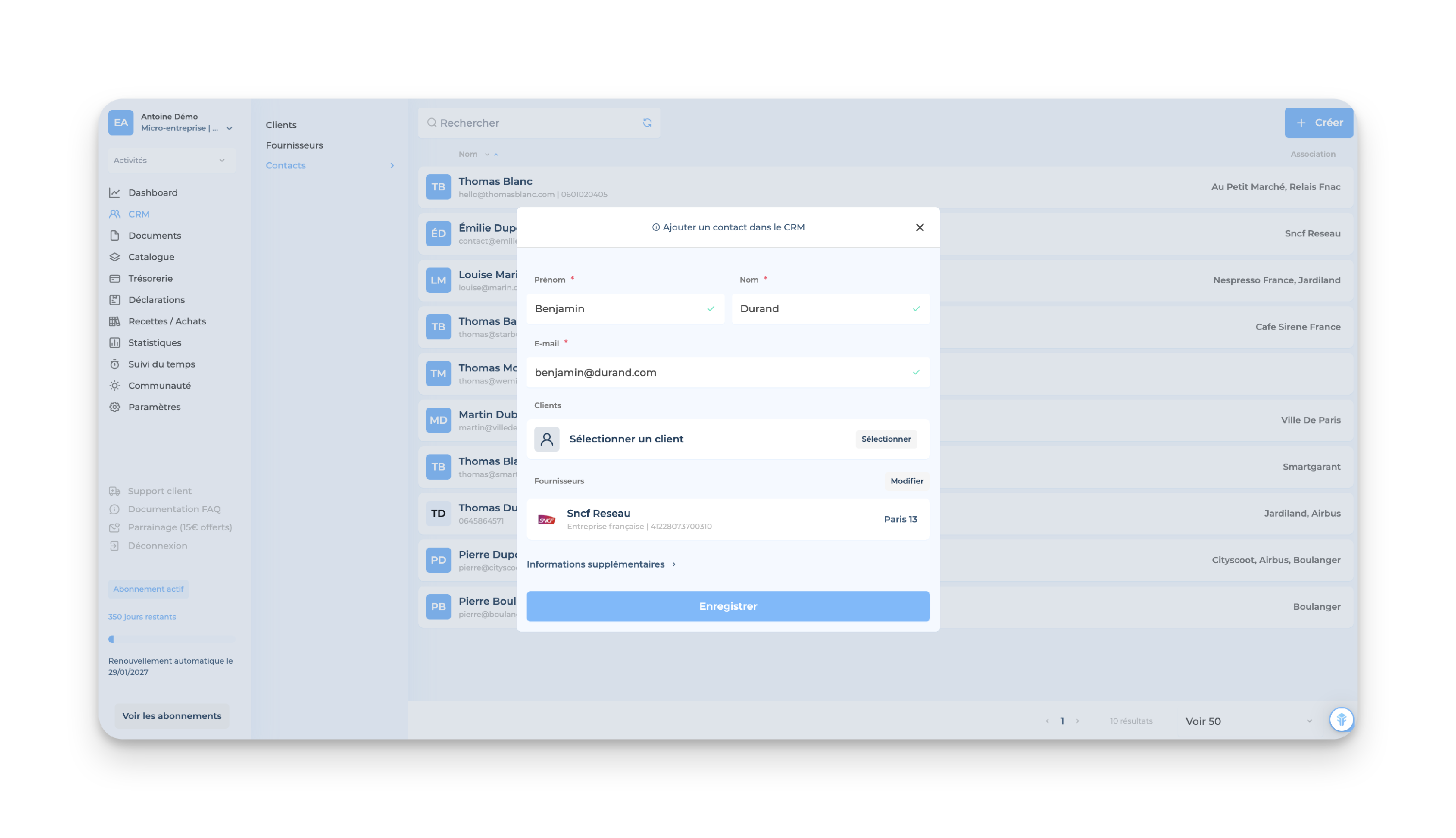This screenshot has height=838, width=1456.
Task: Switch to the Fournisseurs tab
Action: (295, 145)
